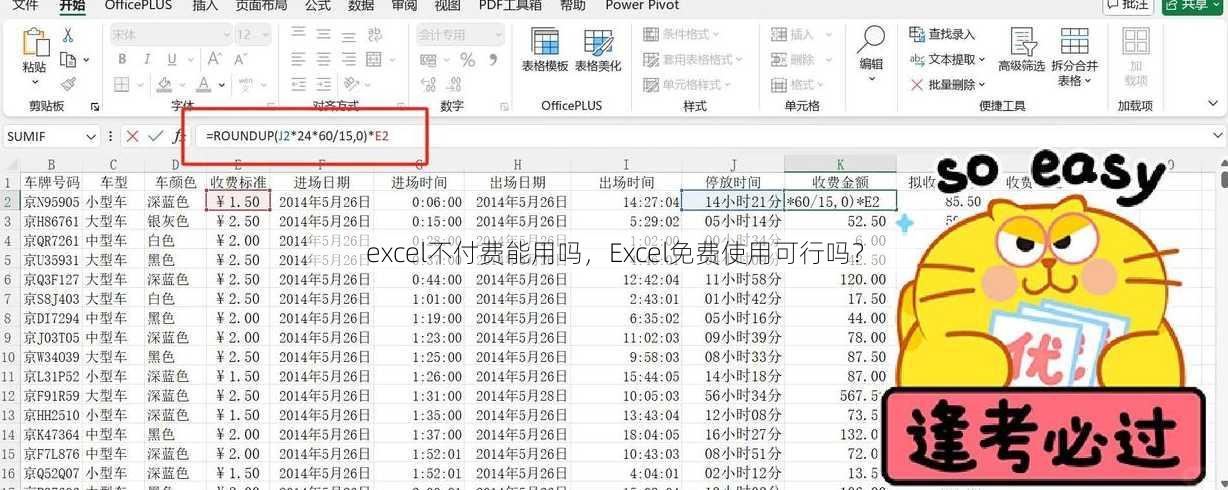Screen dimensions: 1228x490
Task: Expand the 粘贴 paste options arrow
Action: (34, 82)
